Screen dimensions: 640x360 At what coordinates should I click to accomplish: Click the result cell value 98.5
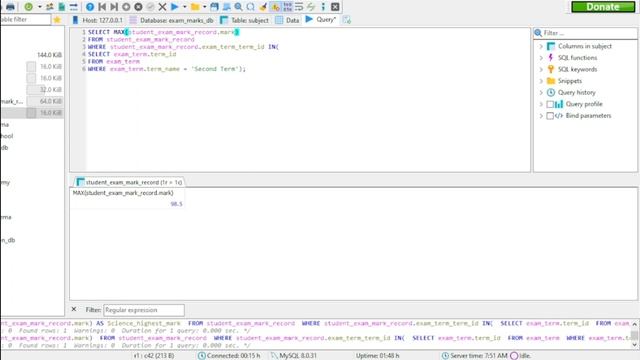click(x=176, y=204)
